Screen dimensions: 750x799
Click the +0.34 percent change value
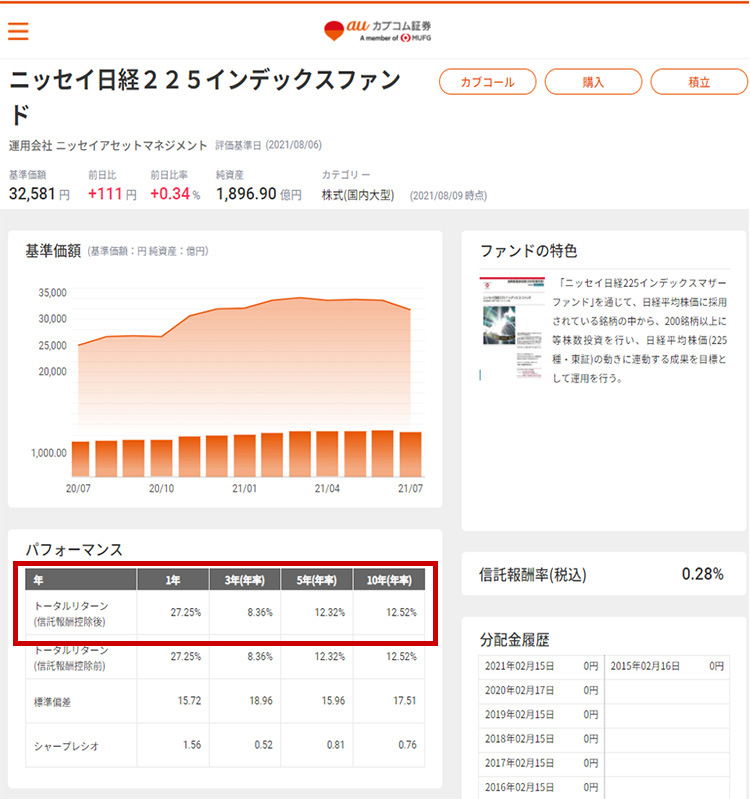170,194
